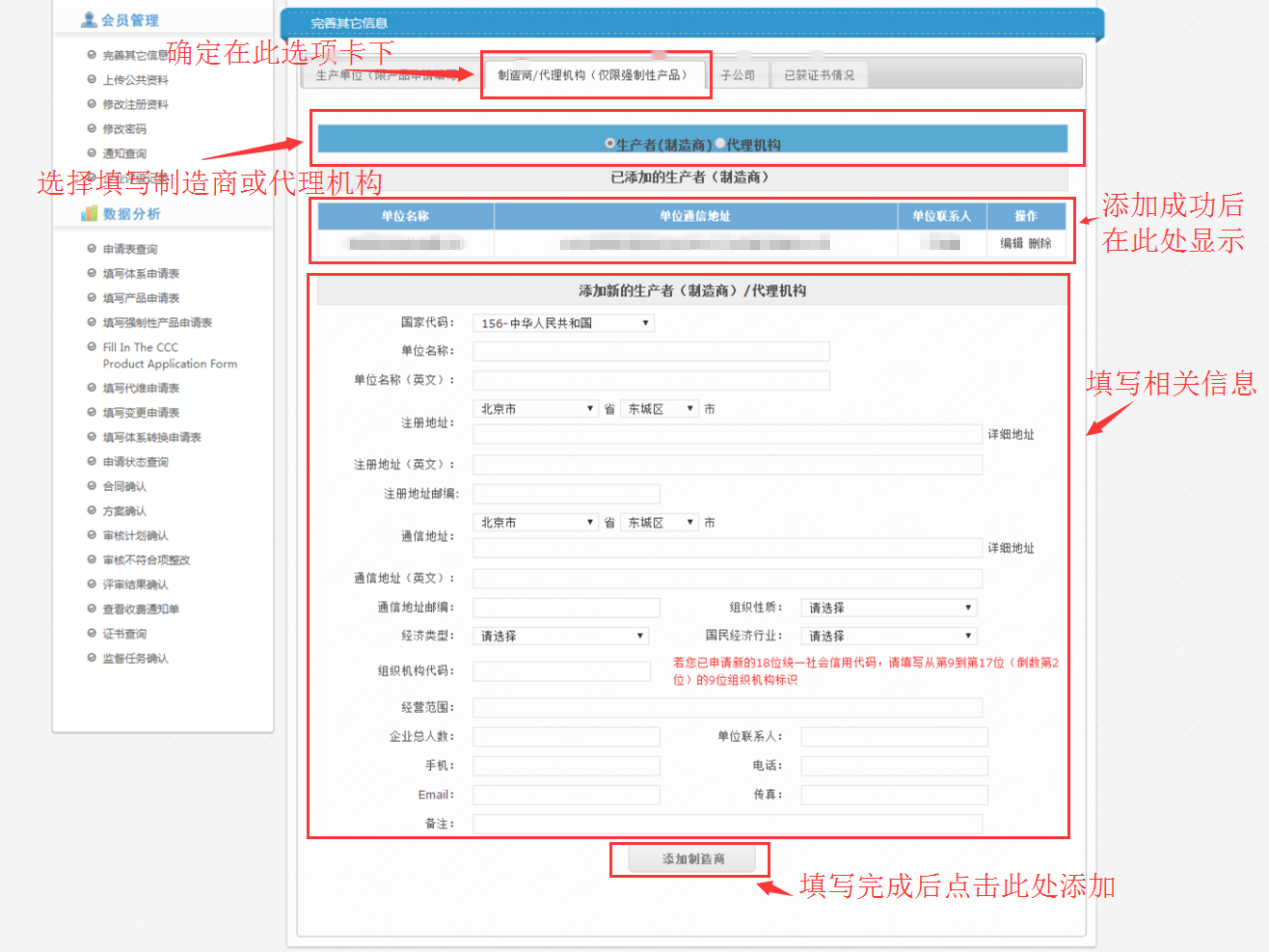Open the 组织性质 dropdown

(888, 607)
